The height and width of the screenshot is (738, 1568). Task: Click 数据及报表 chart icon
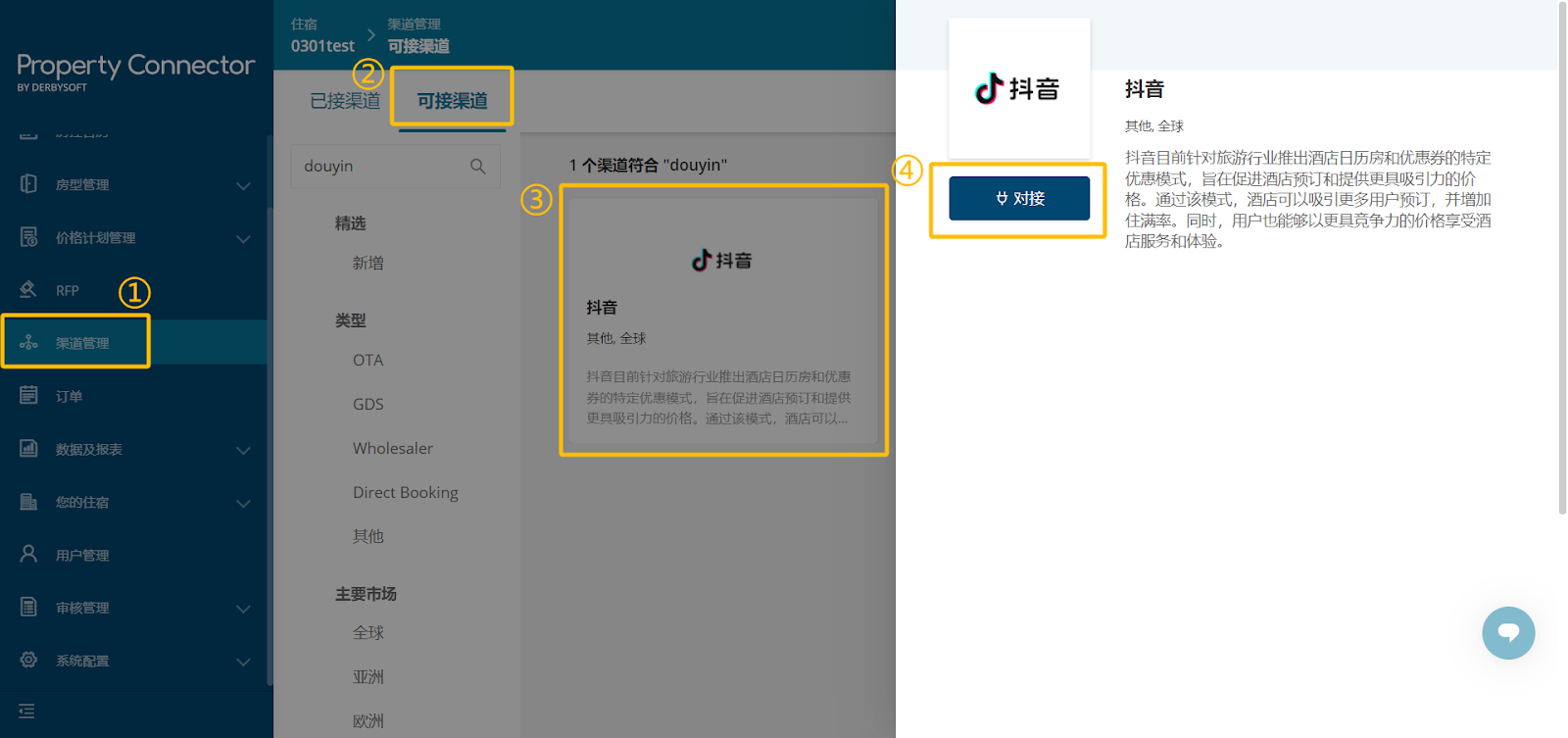point(28,449)
